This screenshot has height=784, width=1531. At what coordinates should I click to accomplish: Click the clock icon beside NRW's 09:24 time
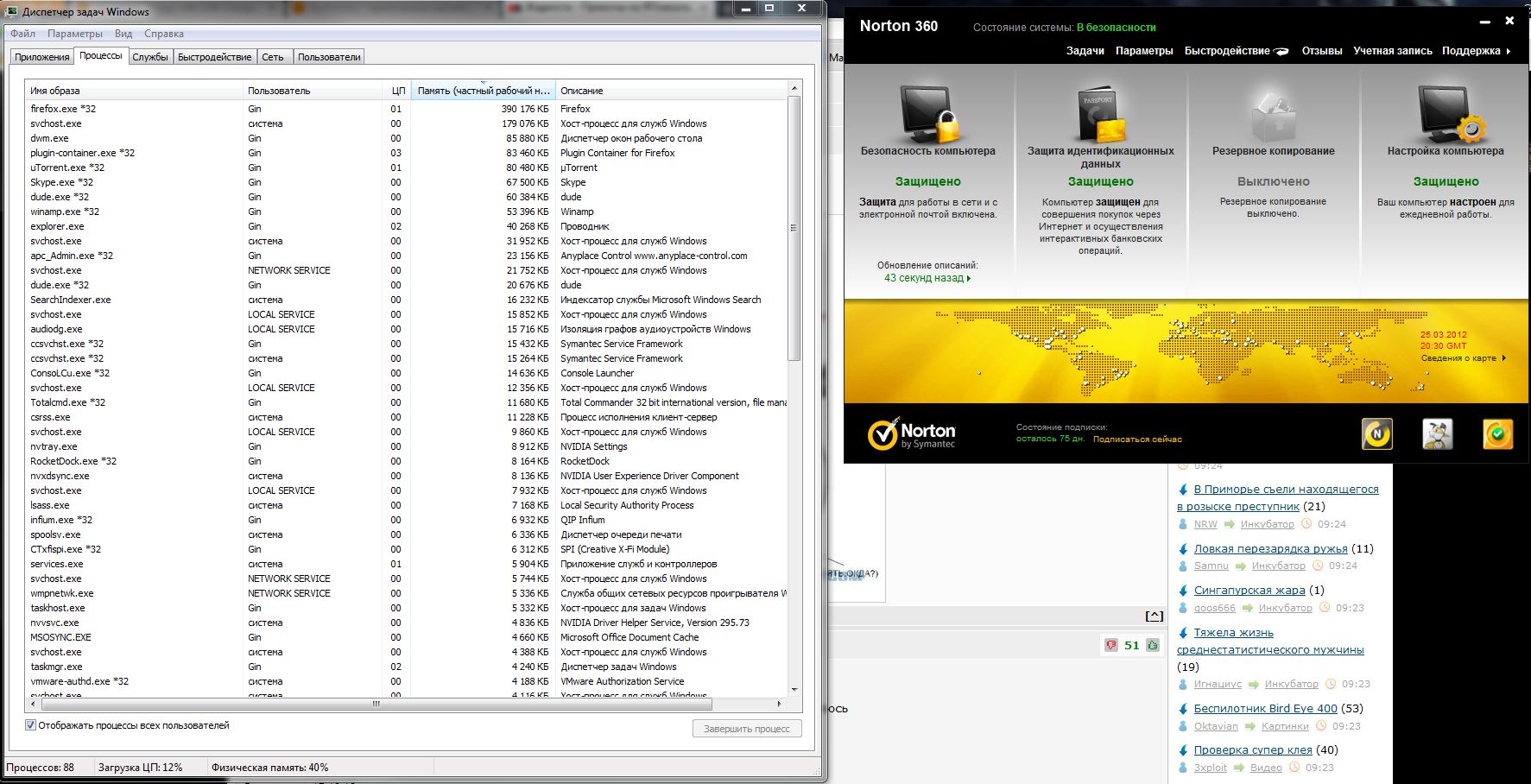[1306, 524]
